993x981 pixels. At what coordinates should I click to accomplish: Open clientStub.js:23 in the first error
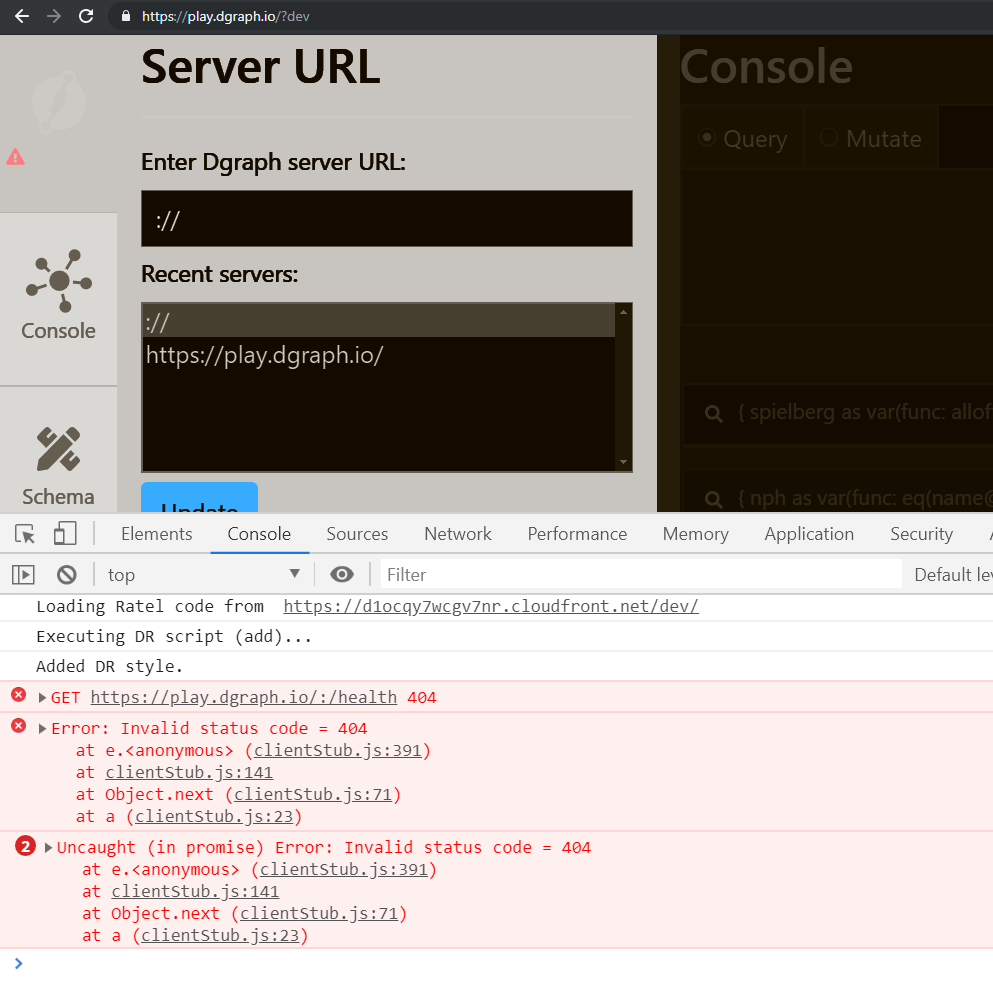pyautogui.click(x=214, y=816)
